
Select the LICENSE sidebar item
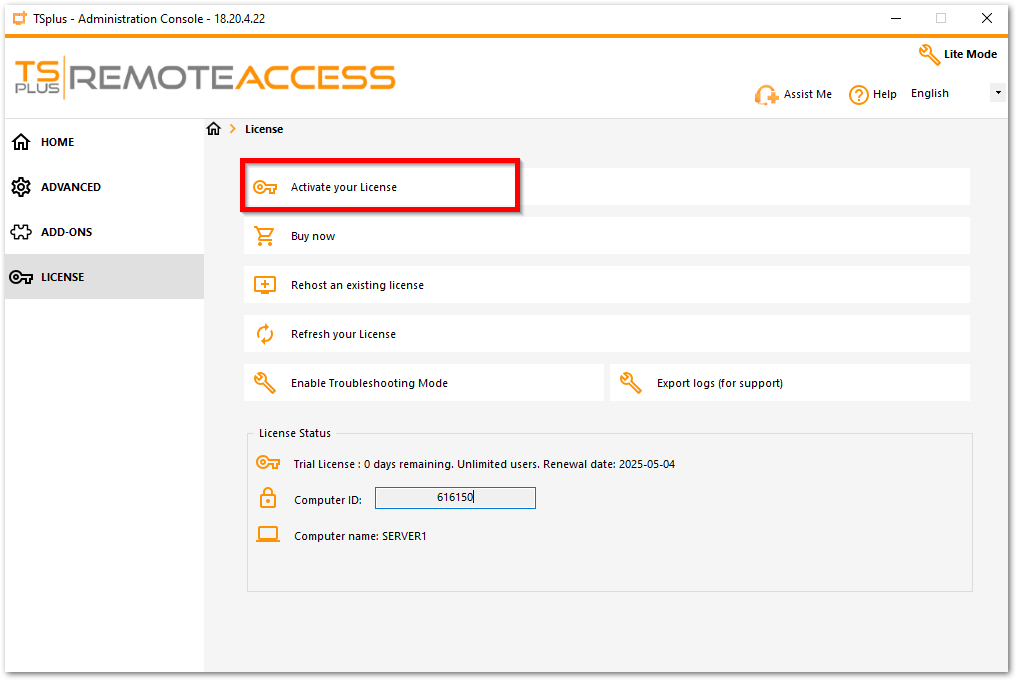tap(62, 277)
